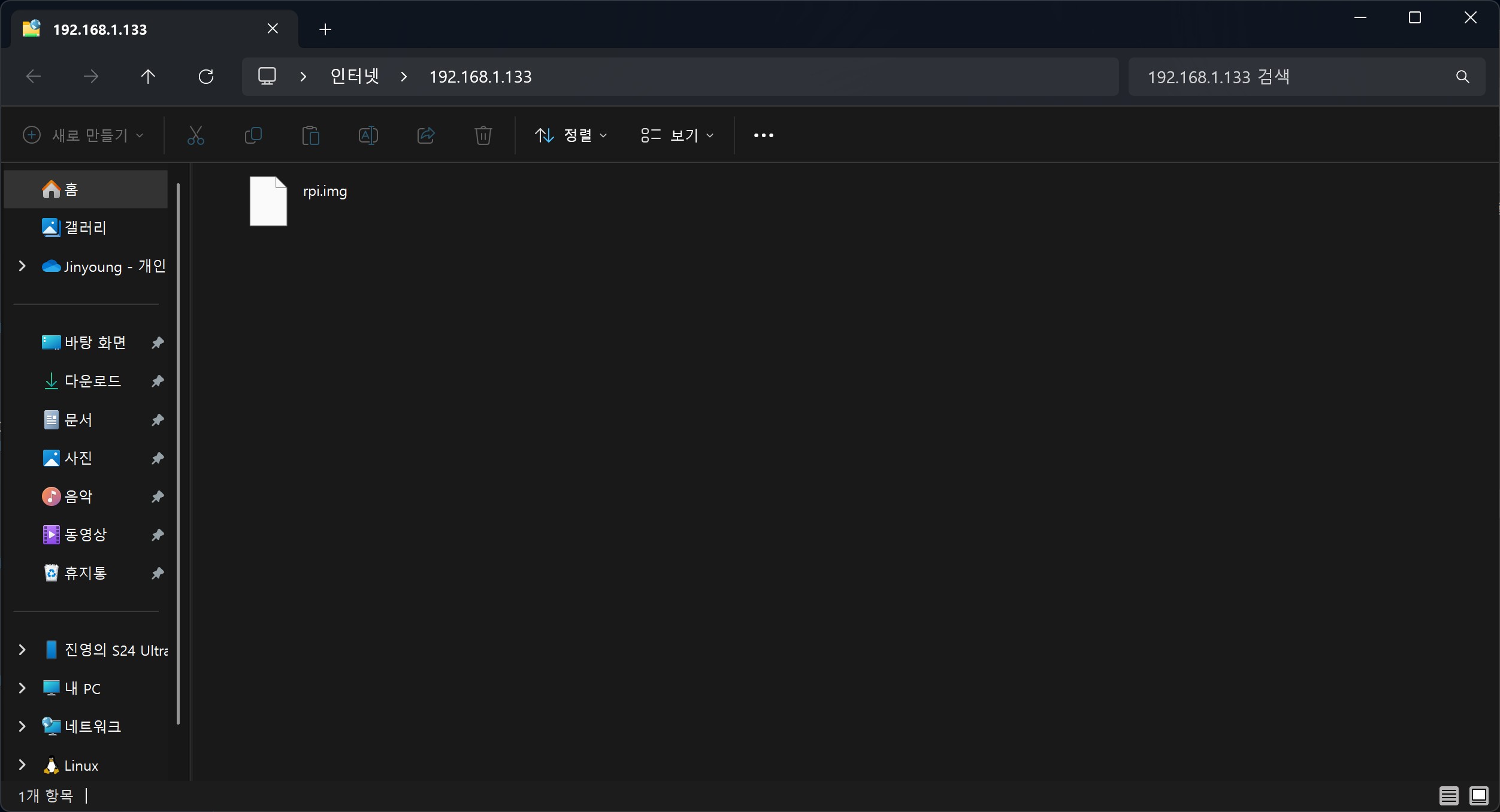Go up one folder level

(x=148, y=77)
